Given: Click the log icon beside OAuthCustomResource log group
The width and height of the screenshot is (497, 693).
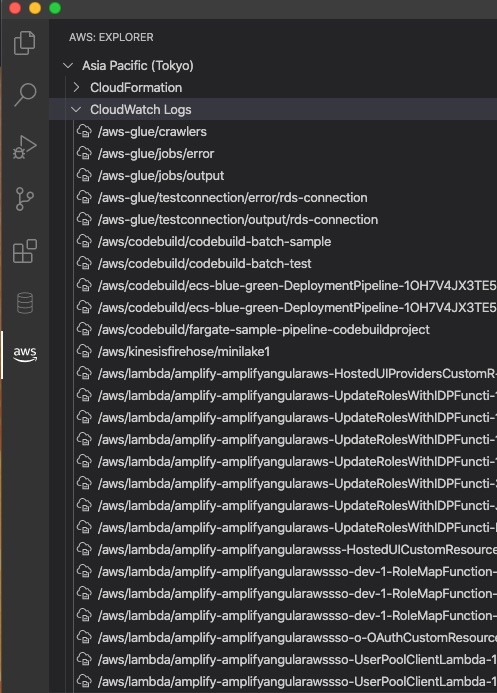Looking at the screenshot, I should 84,638.
